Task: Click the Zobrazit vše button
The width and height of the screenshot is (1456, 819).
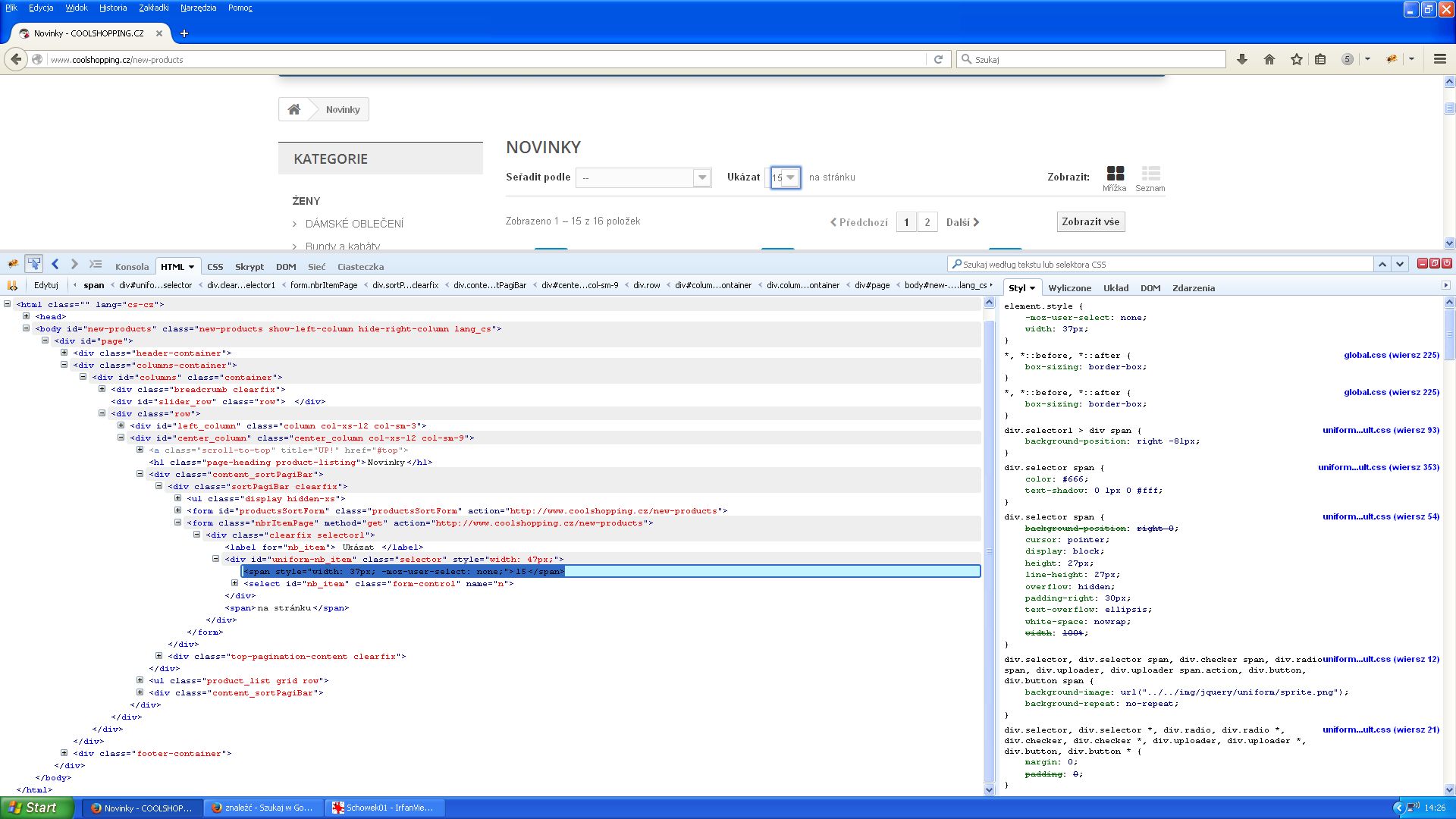Action: coord(1090,221)
